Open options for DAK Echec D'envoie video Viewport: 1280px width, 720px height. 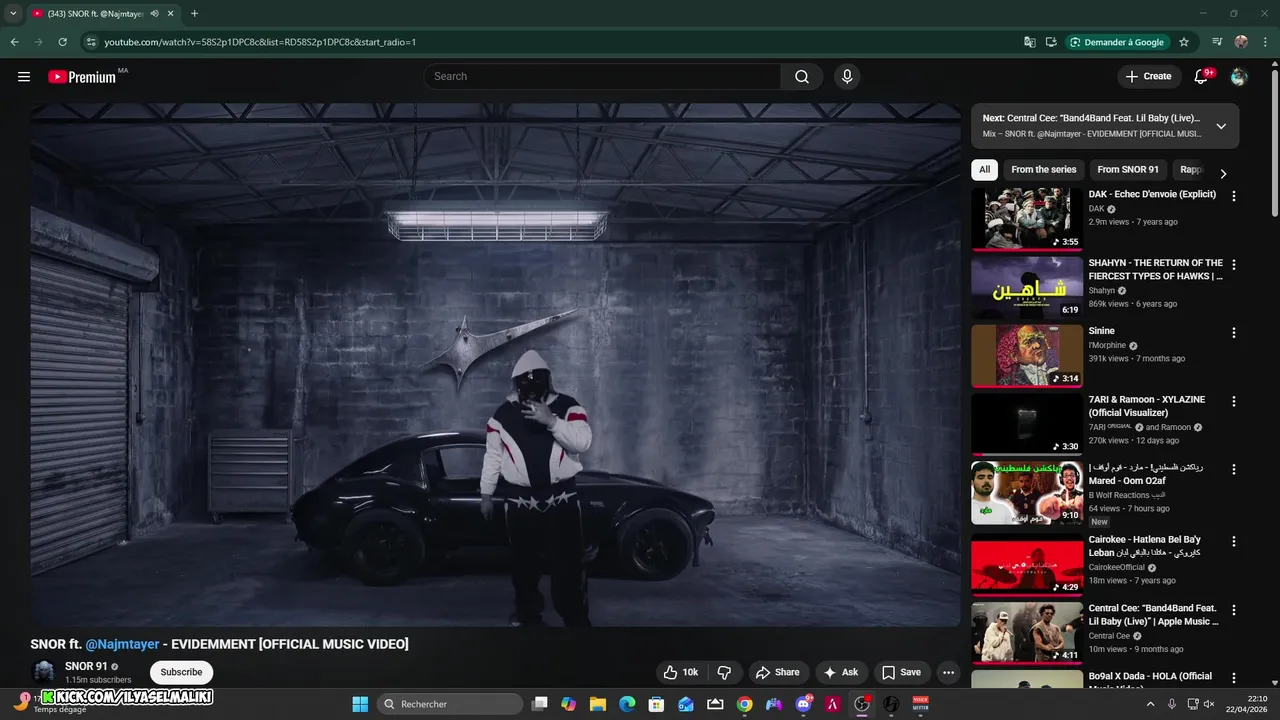click(x=1234, y=196)
